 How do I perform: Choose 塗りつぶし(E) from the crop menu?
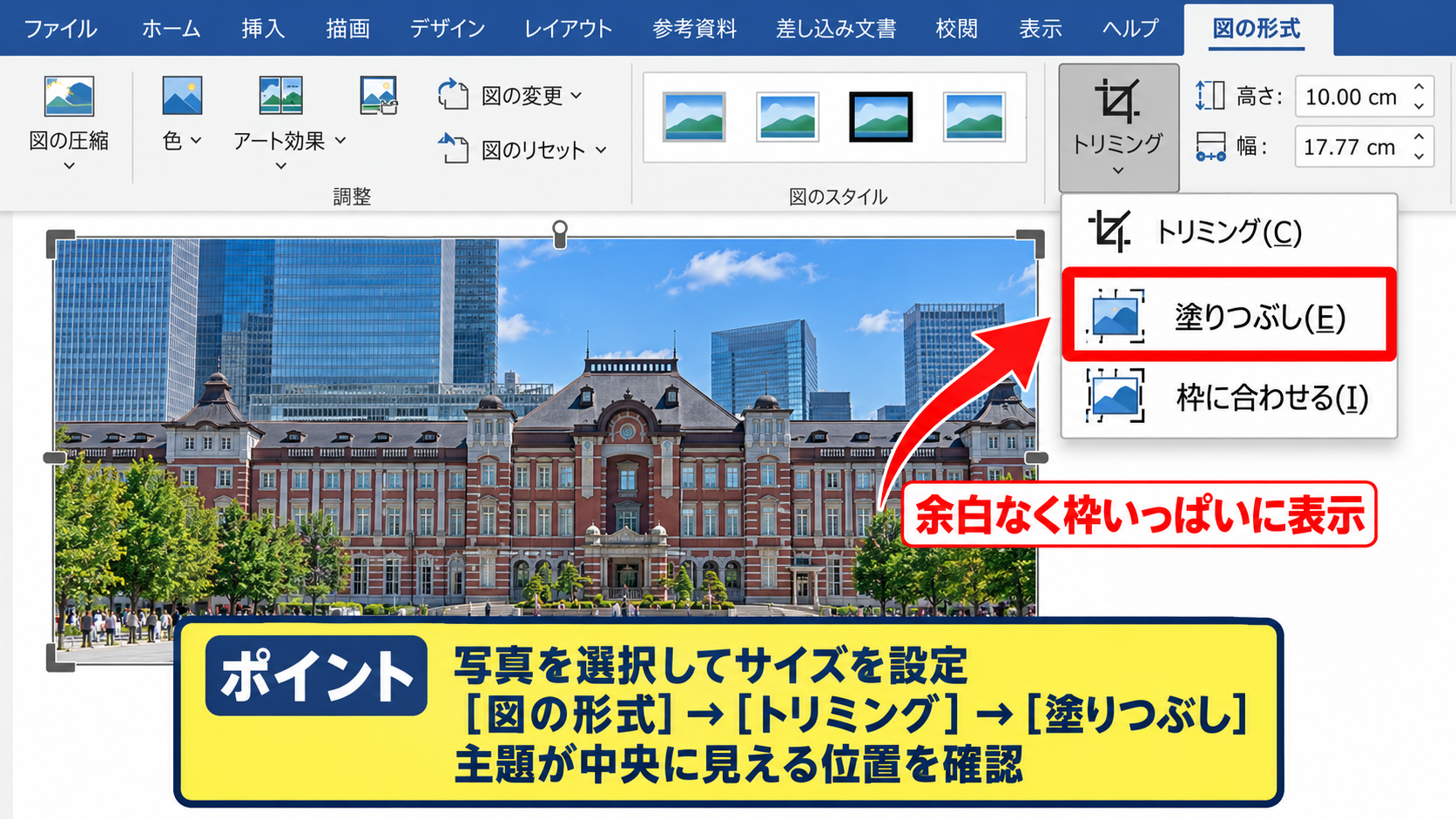(x=1229, y=316)
